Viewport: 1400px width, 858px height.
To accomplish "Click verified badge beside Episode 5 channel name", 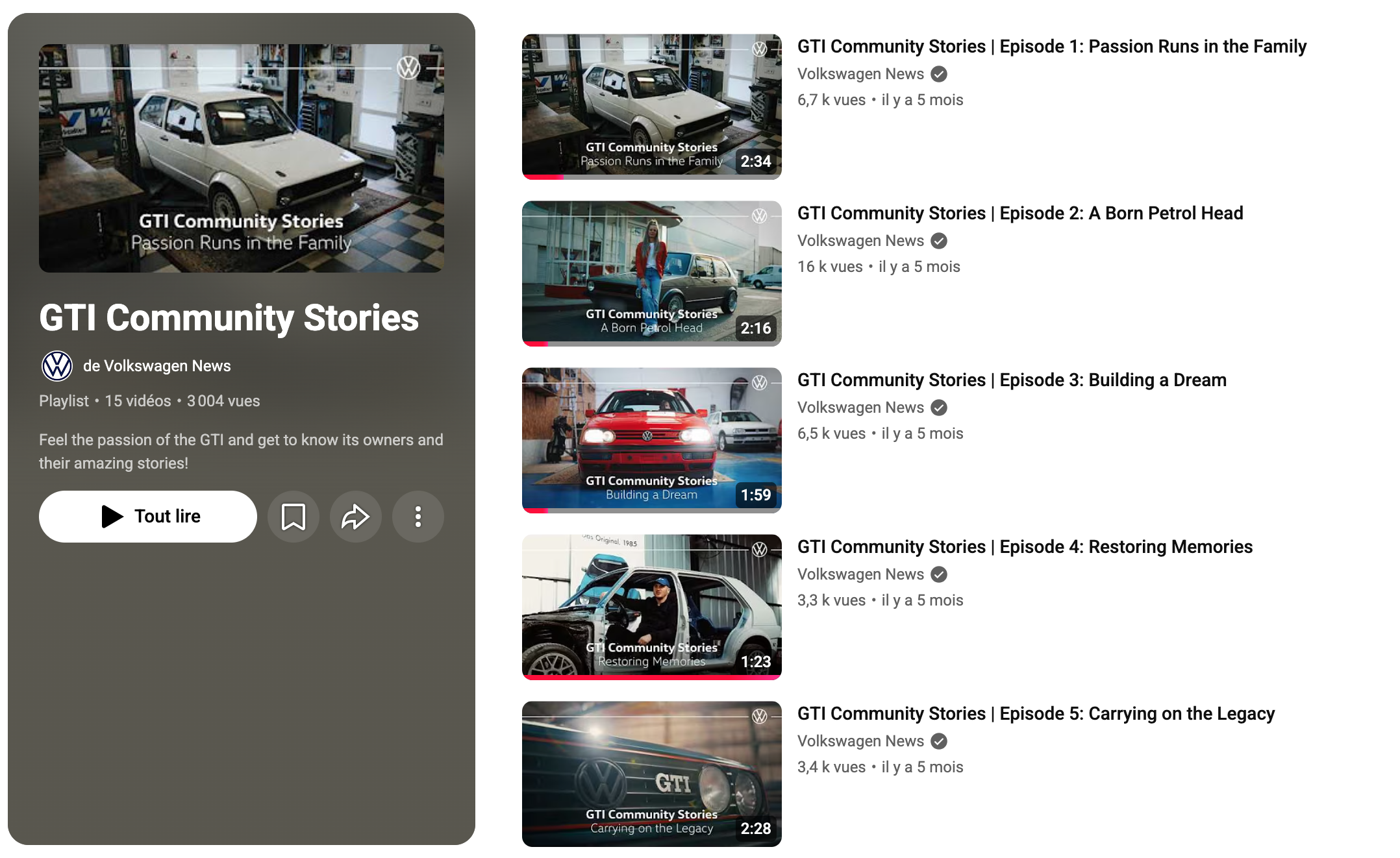I will click(939, 741).
